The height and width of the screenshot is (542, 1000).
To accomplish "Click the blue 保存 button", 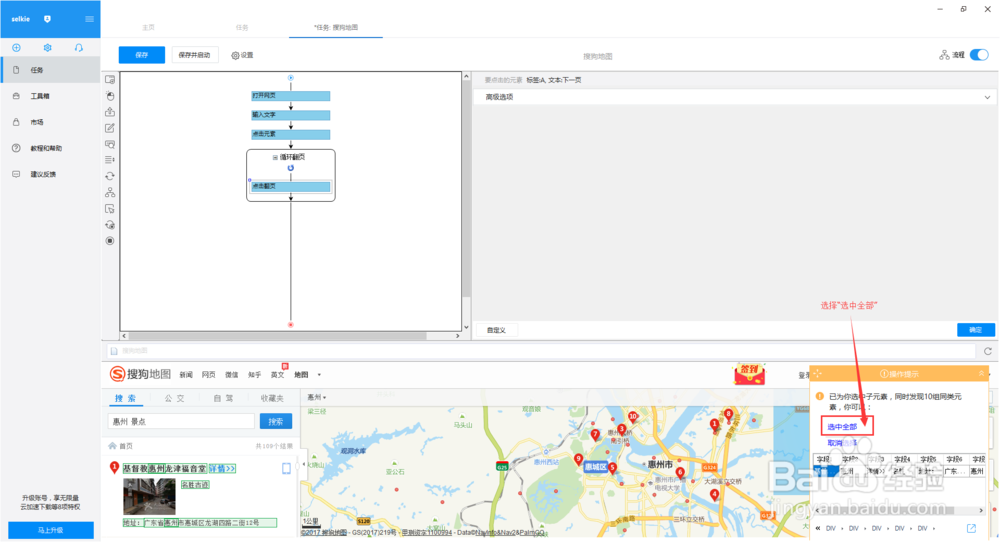I will 142,55.
